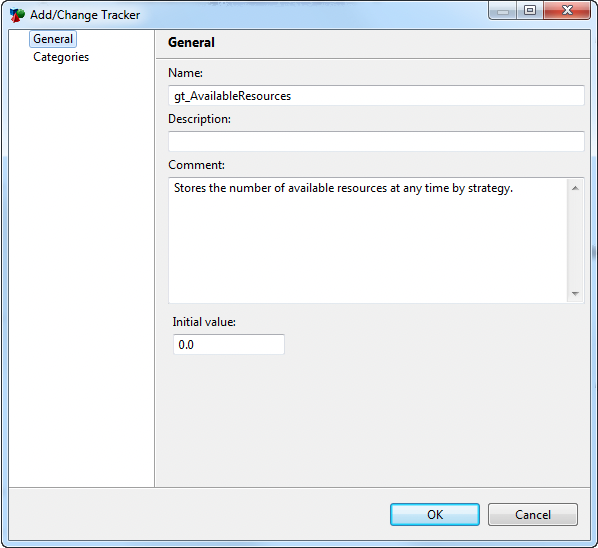598x548 pixels.
Task: Click the Comment scrollbar down arrow
Action: (575, 294)
